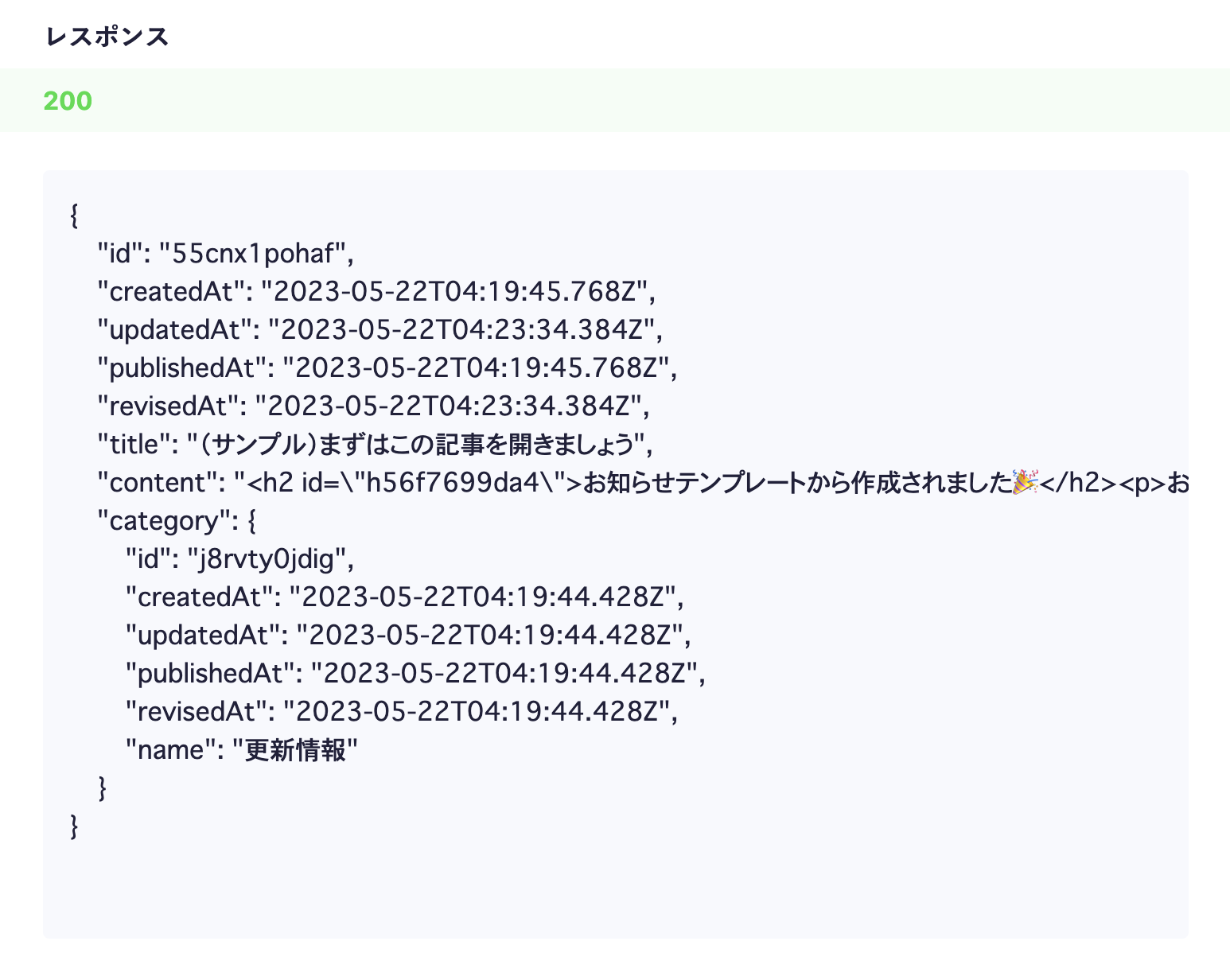
Task: Click the レスポンス heading
Action: pyautogui.click(x=107, y=37)
